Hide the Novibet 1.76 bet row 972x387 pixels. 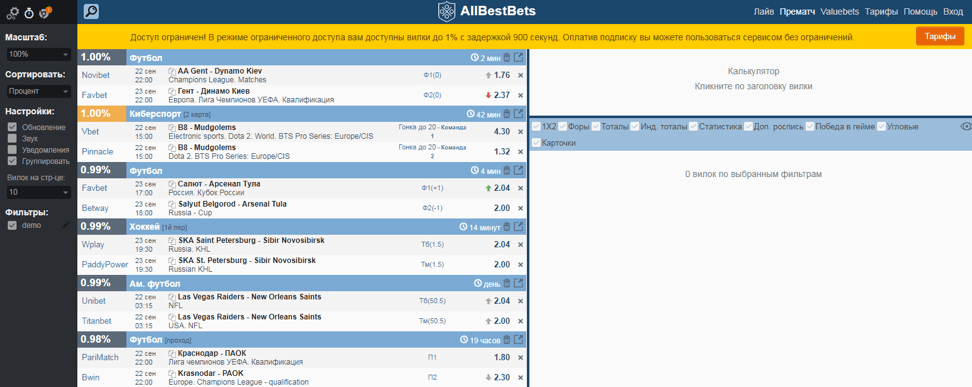point(520,76)
